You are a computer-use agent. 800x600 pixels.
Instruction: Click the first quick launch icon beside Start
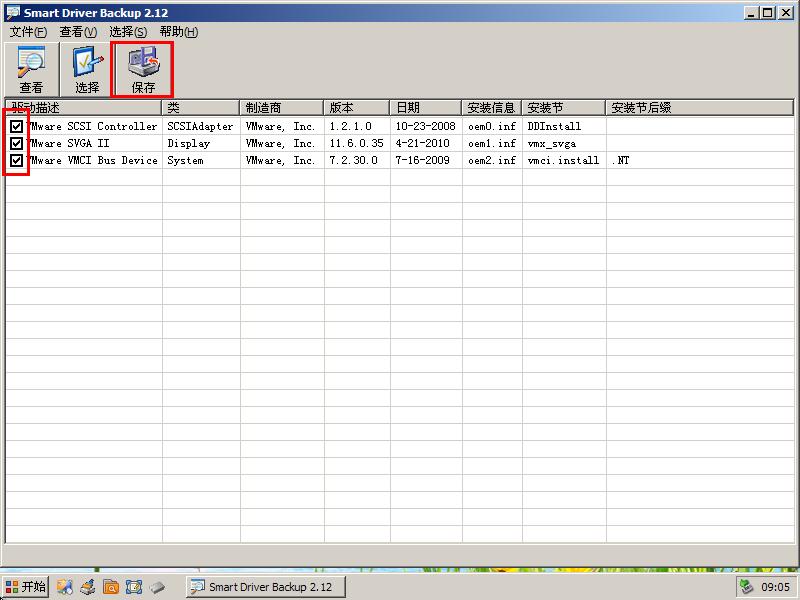(65, 587)
